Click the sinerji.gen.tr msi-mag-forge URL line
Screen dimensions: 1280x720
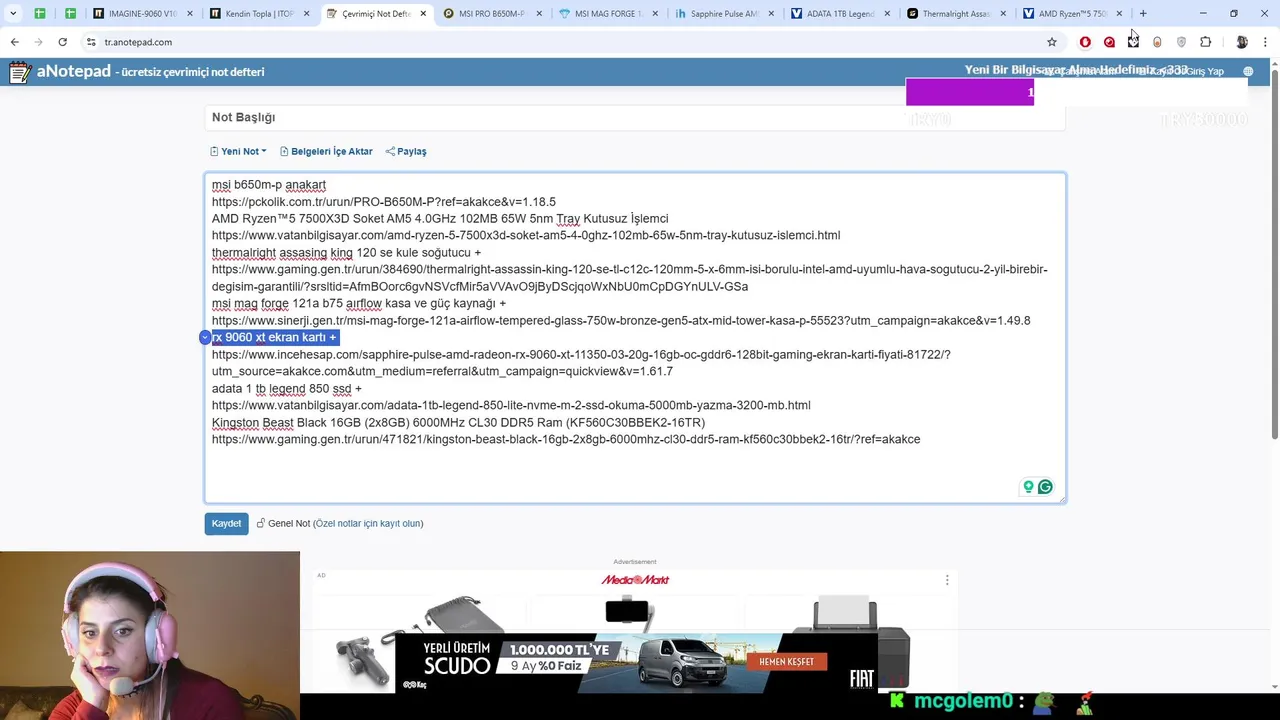(620, 321)
